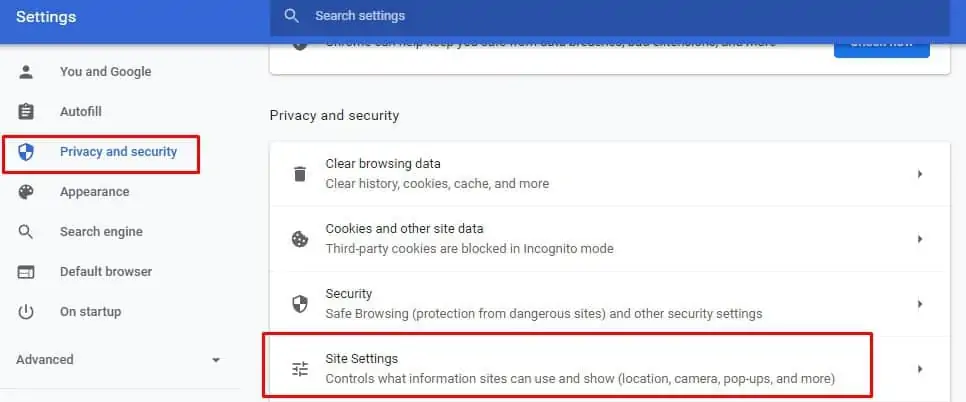The width and height of the screenshot is (966, 402).
Task: Click the On startup power icon
Action: pos(27,312)
